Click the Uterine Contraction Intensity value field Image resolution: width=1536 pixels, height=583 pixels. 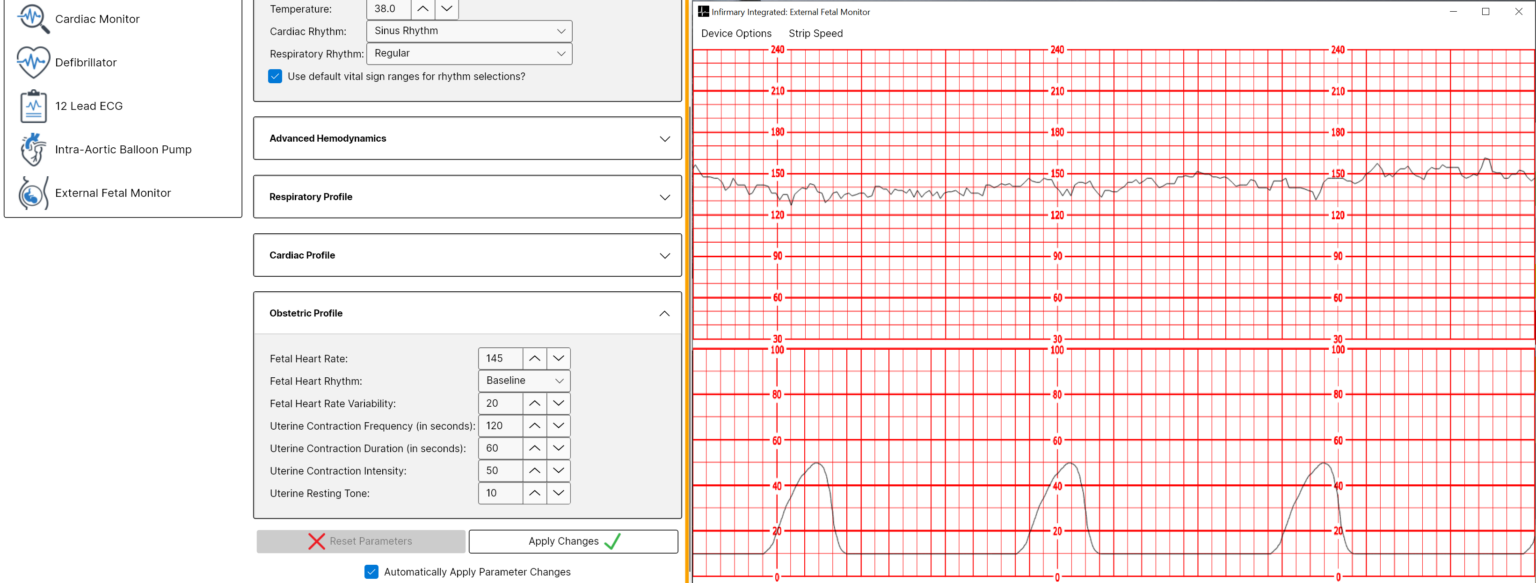[x=500, y=470]
